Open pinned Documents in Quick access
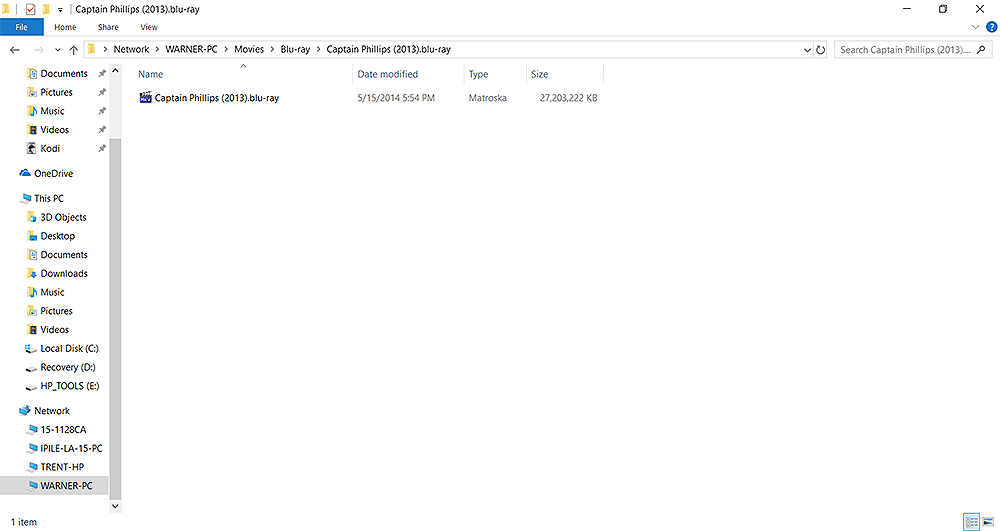Viewport: 1000px width, 531px height. [x=64, y=73]
